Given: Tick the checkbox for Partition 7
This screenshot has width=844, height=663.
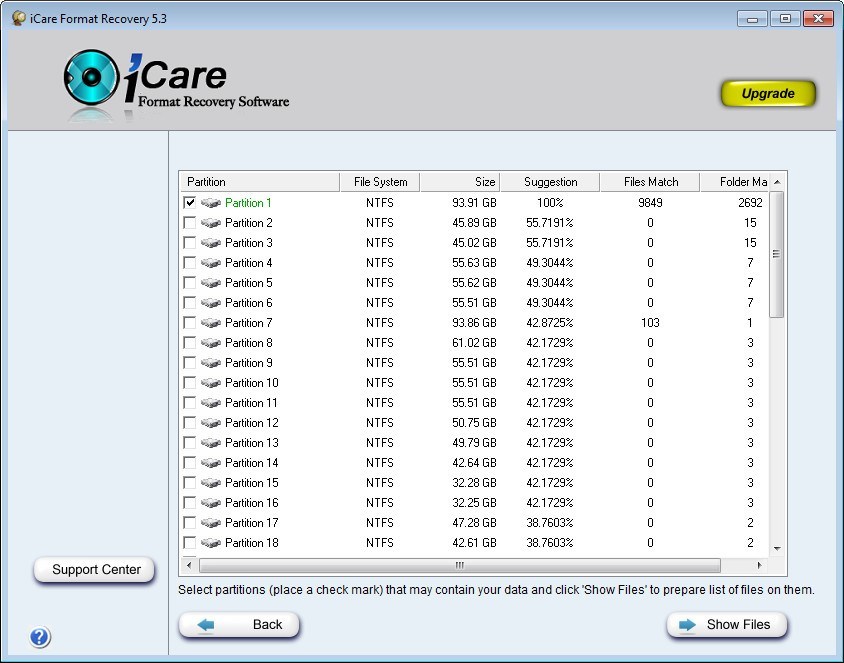Looking at the screenshot, I should pos(189,323).
